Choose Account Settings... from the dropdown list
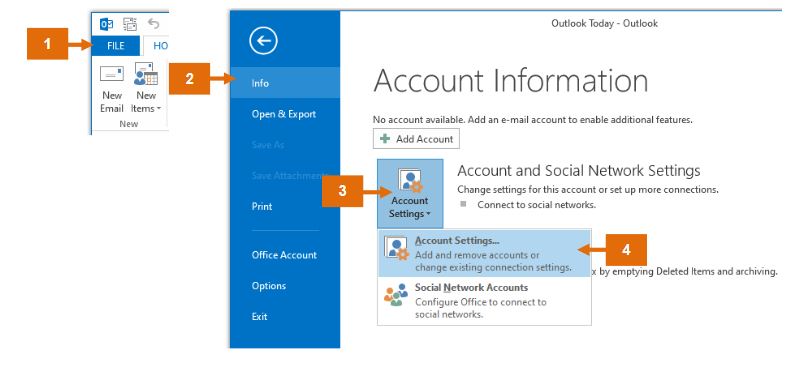 (x=485, y=254)
